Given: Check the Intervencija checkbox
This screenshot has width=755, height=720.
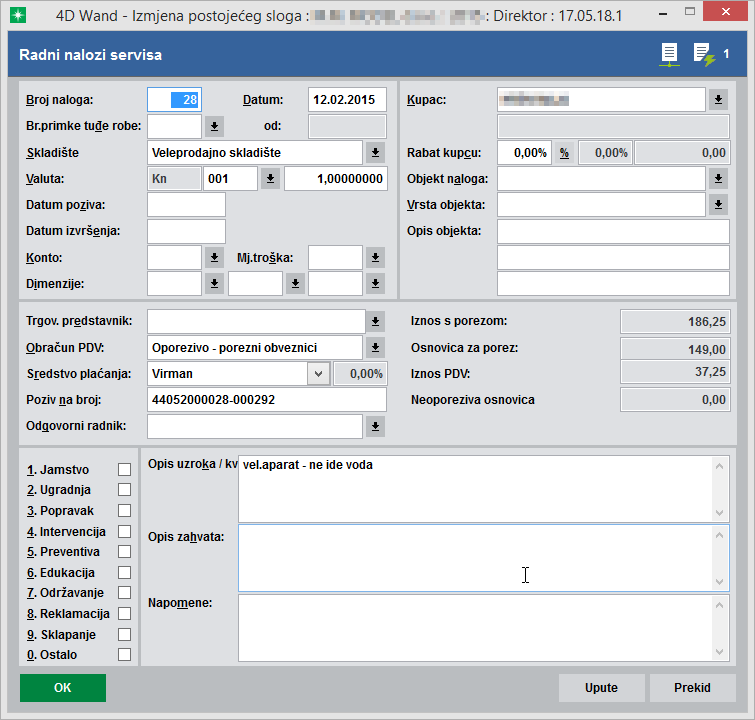Looking at the screenshot, I should pyautogui.click(x=124, y=531).
